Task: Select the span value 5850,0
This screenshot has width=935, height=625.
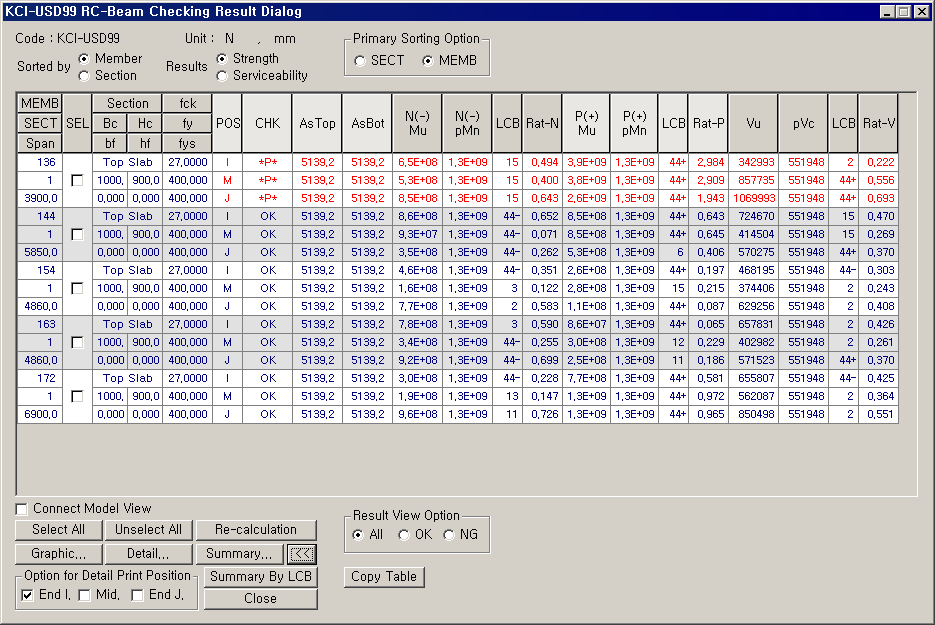Action: (40, 252)
